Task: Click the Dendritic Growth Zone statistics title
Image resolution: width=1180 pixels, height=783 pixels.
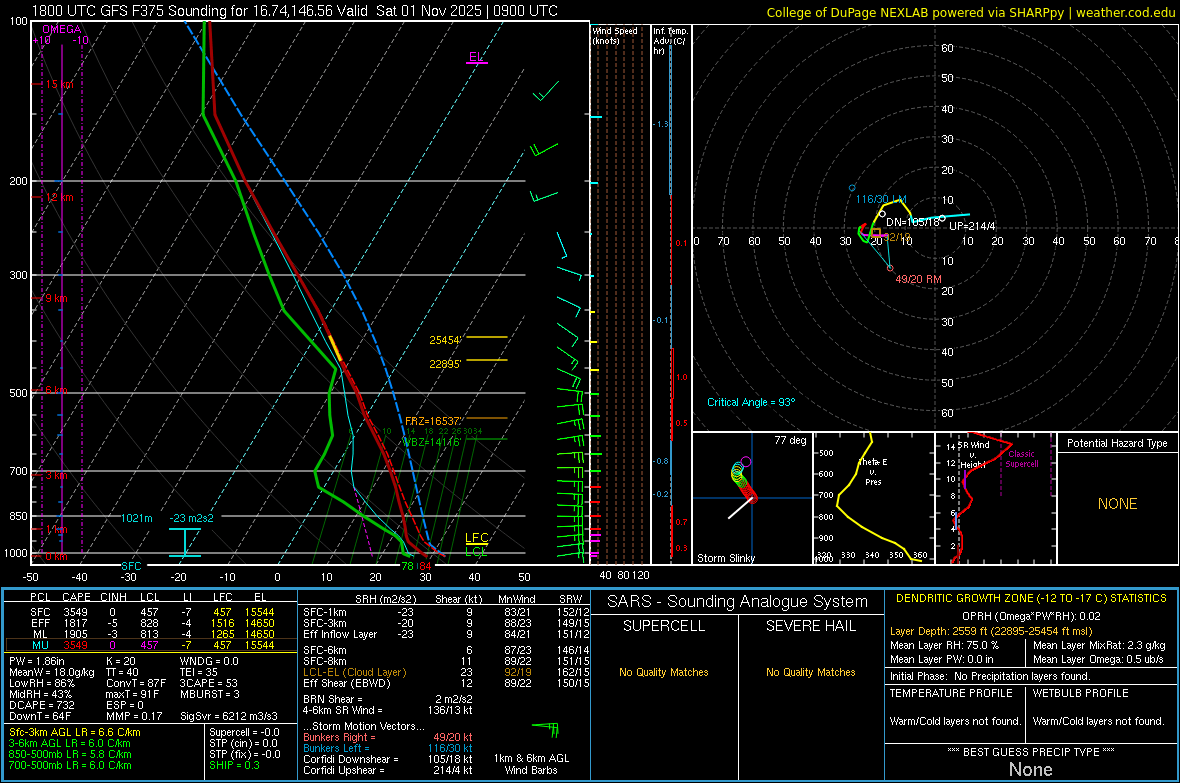Action: pyautogui.click(x=1031, y=599)
